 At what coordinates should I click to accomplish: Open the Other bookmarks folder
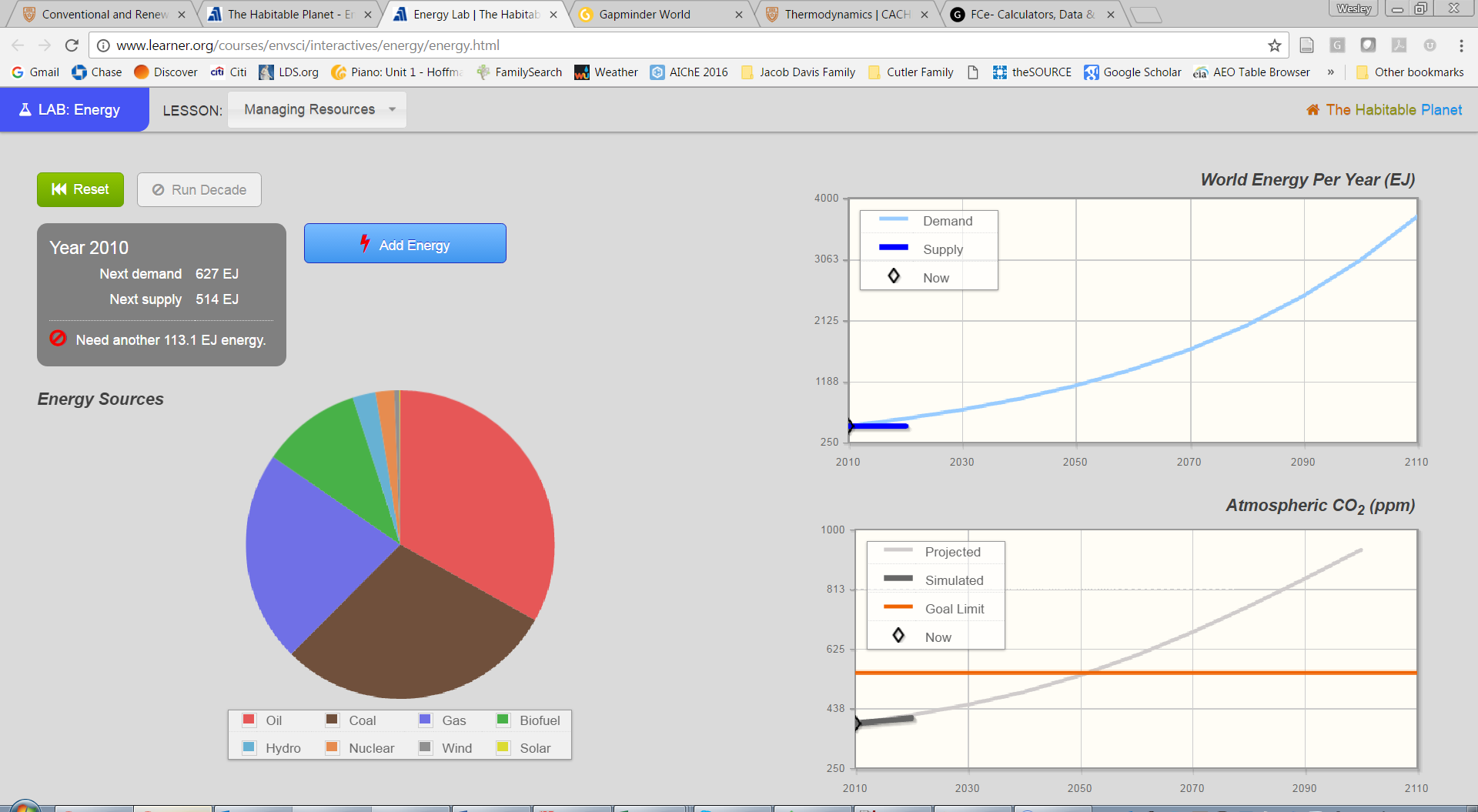1409,72
